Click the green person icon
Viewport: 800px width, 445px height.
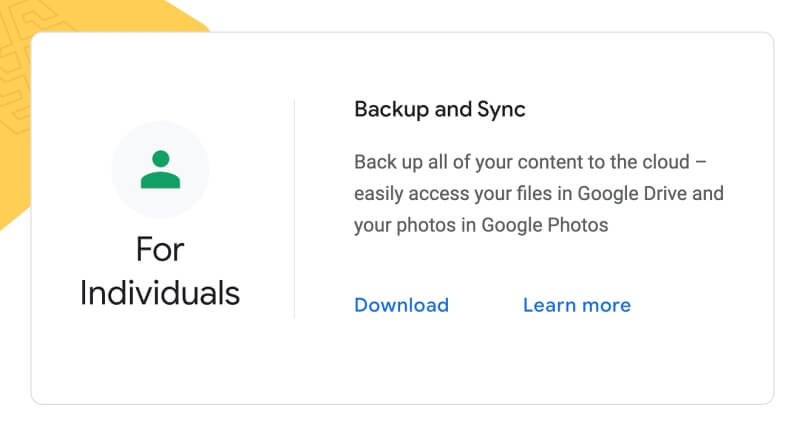[x=160, y=169]
